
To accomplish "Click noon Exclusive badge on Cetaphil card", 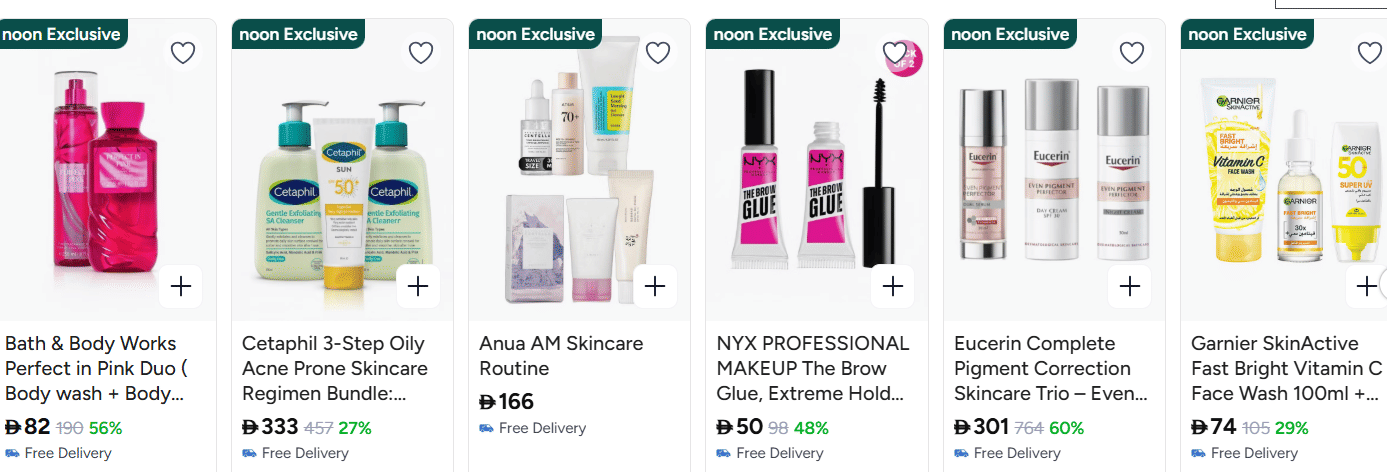I will point(297,34).
